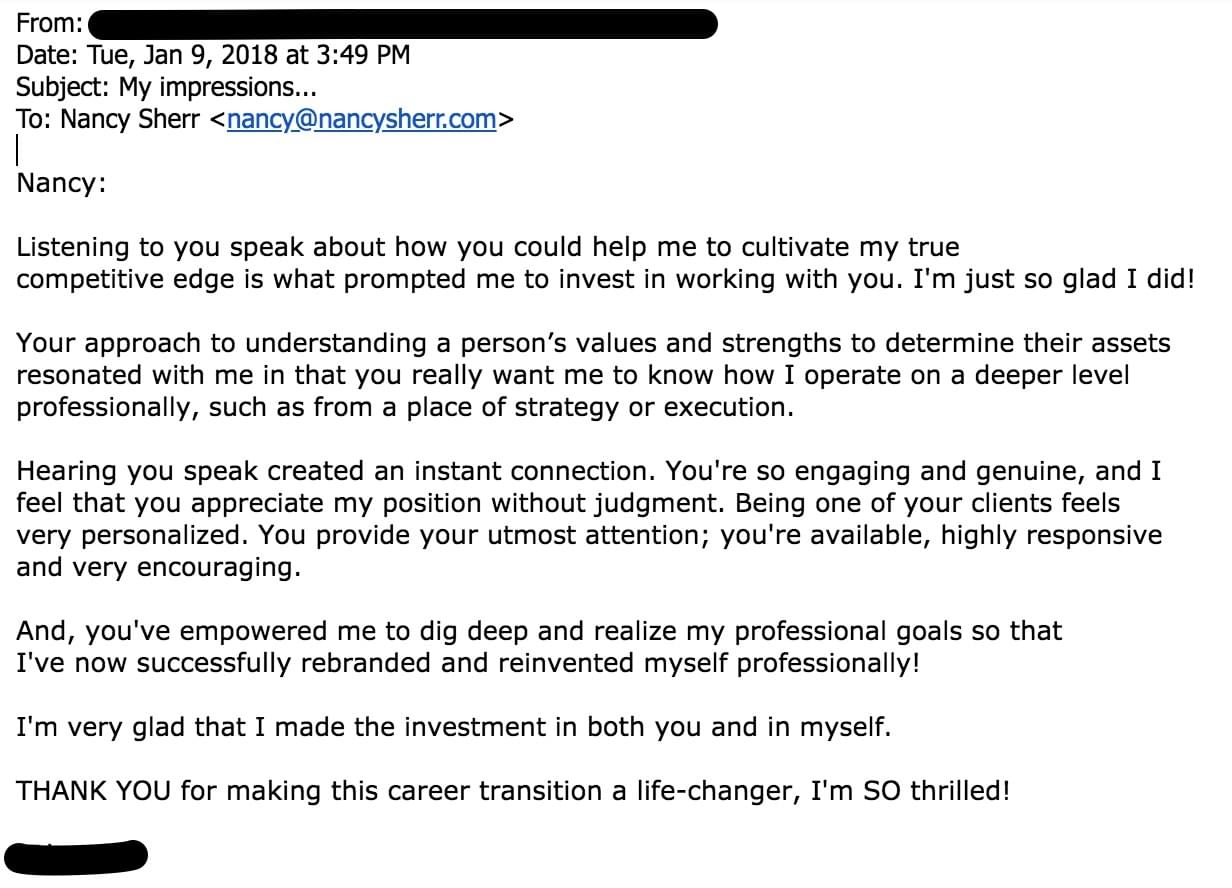Click the line starting "Your approach to understanding"

(593, 343)
